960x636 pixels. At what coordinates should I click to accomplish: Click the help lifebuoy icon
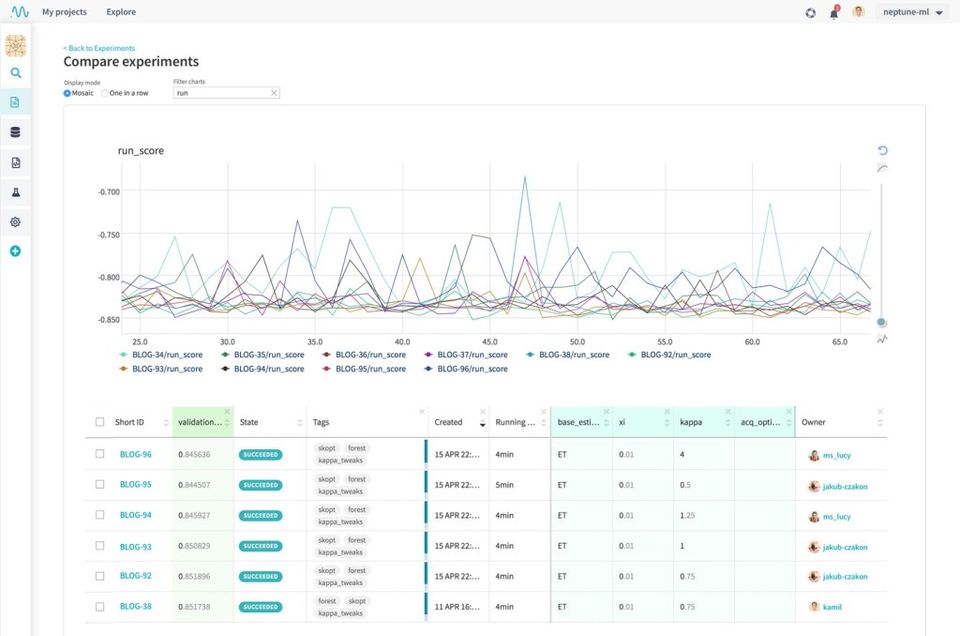point(810,13)
